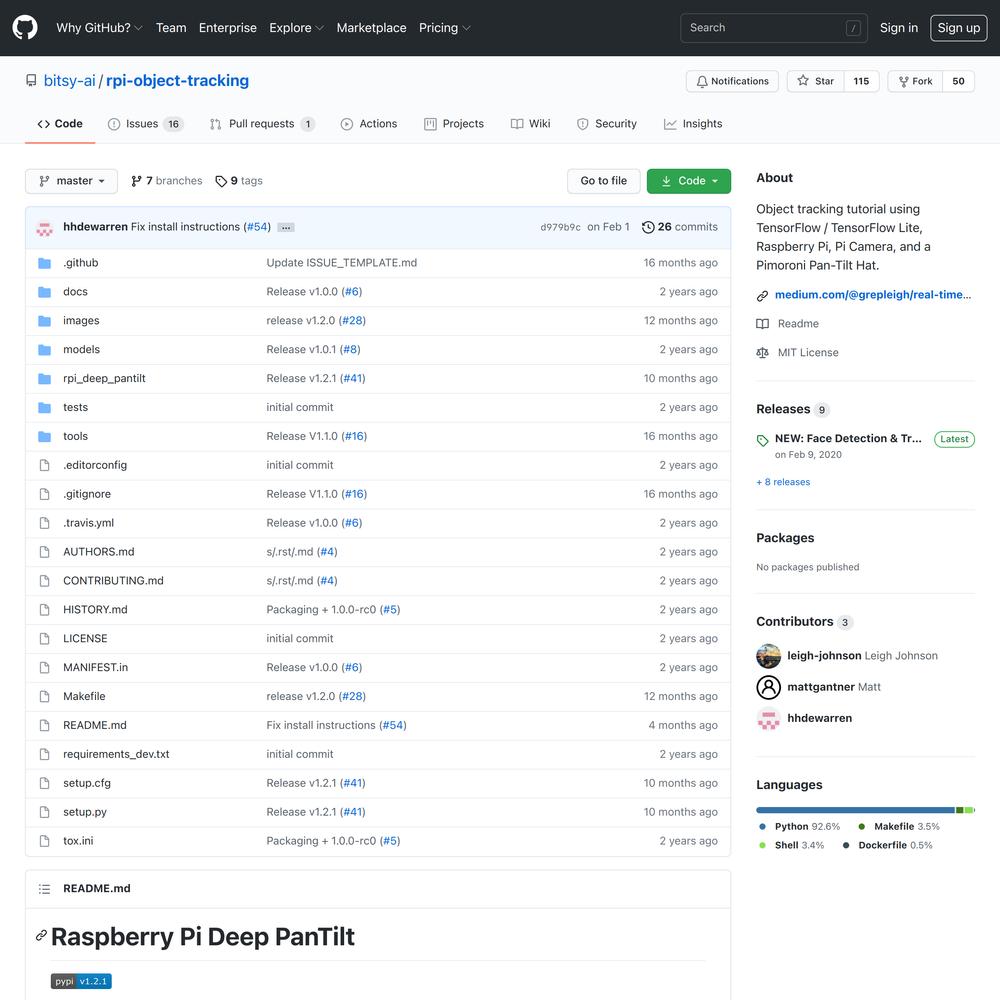Screen dimensions: 1000x1000
Task: Open the 7 branches link
Action: (166, 181)
